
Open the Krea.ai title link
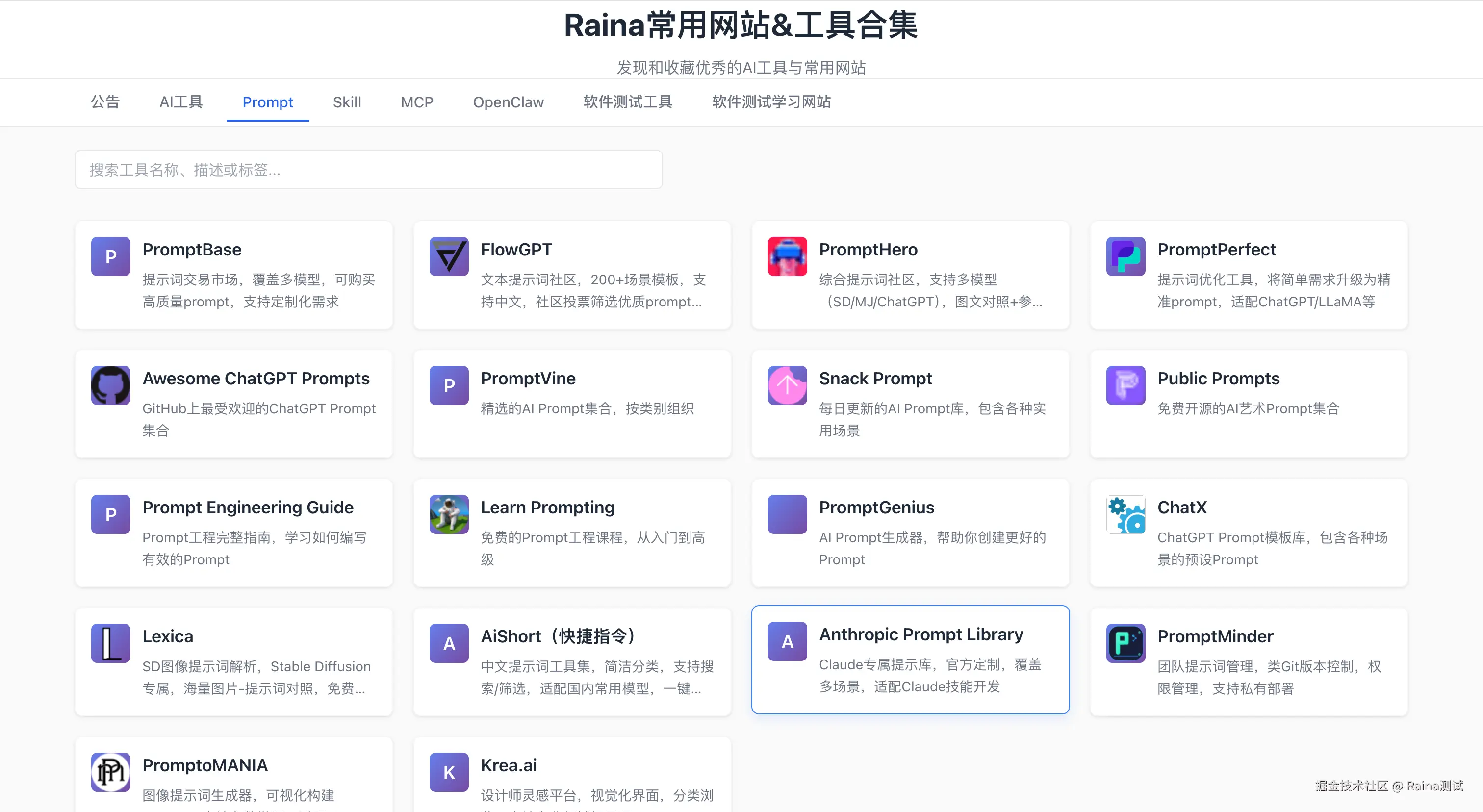coord(509,765)
